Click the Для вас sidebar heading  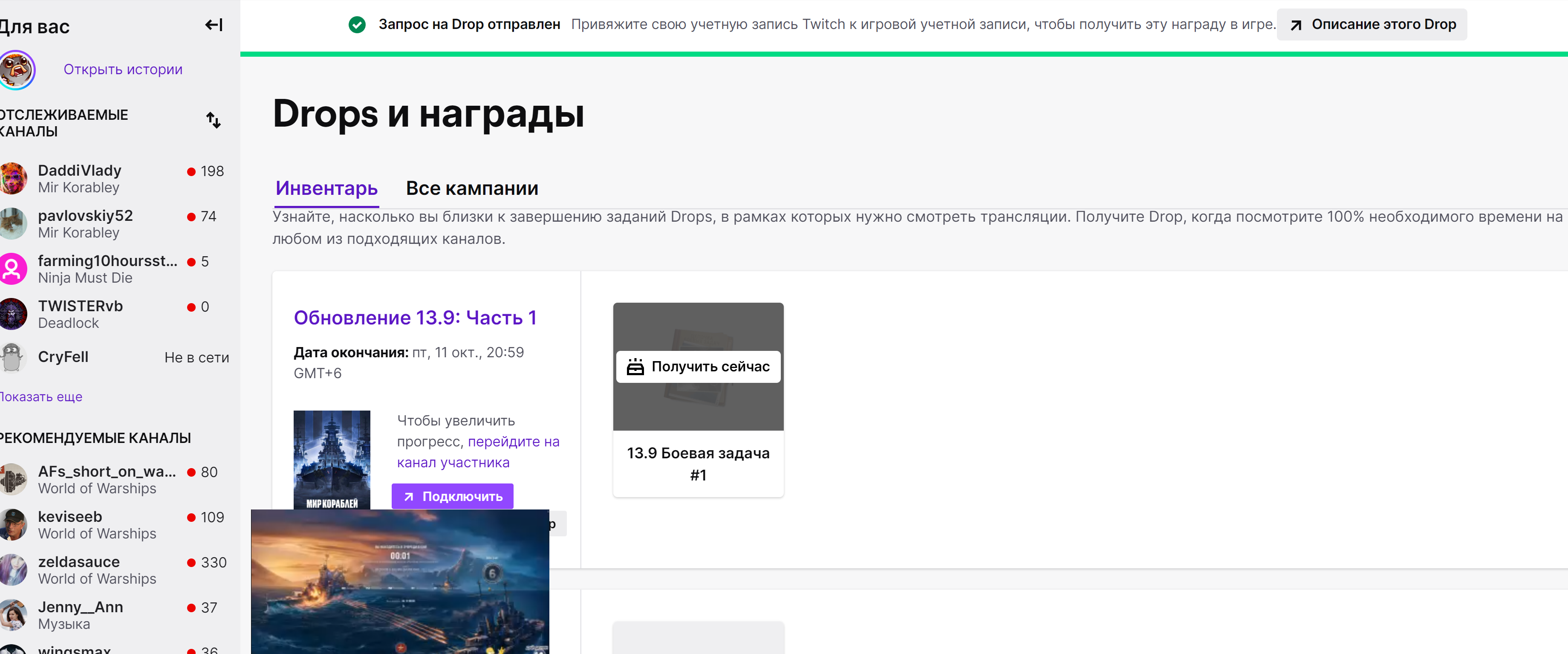[34, 27]
